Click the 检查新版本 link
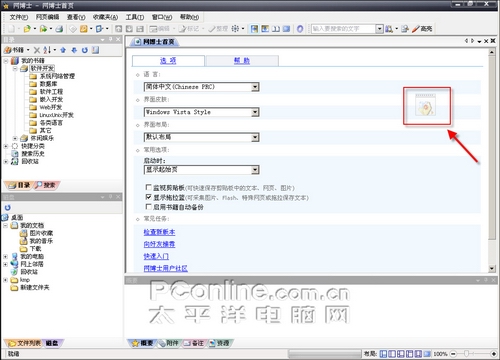Screen dimensions: 500x360 click(159, 232)
